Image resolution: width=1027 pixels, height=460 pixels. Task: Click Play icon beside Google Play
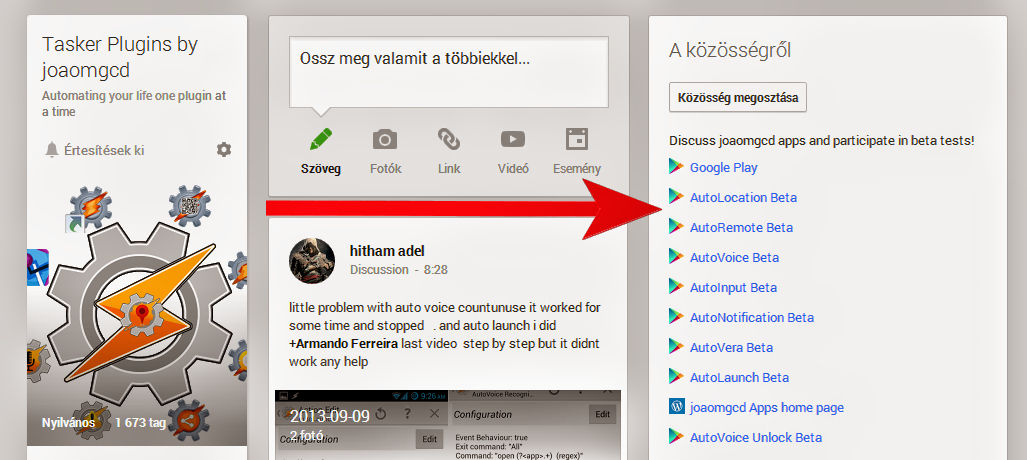click(676, 166)
